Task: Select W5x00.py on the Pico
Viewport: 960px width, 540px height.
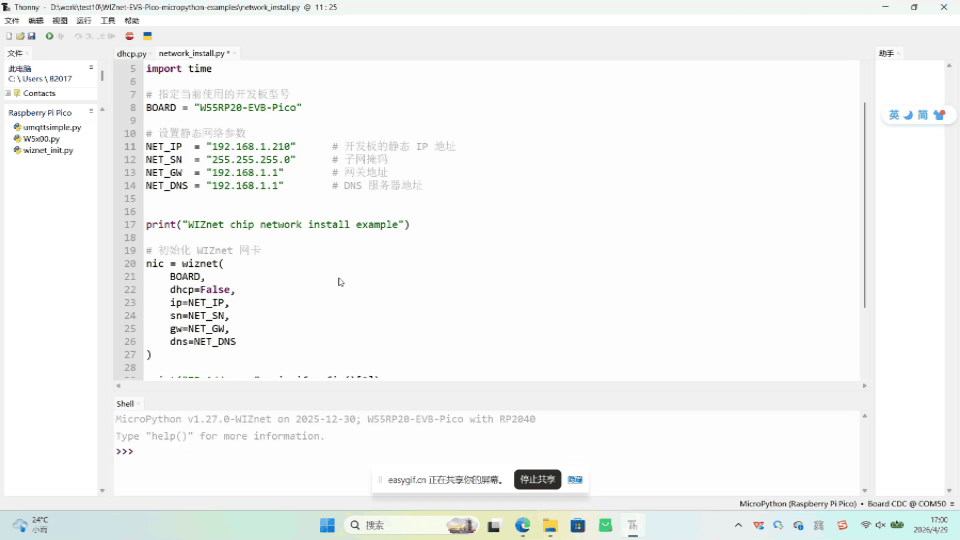Action: 42,139
